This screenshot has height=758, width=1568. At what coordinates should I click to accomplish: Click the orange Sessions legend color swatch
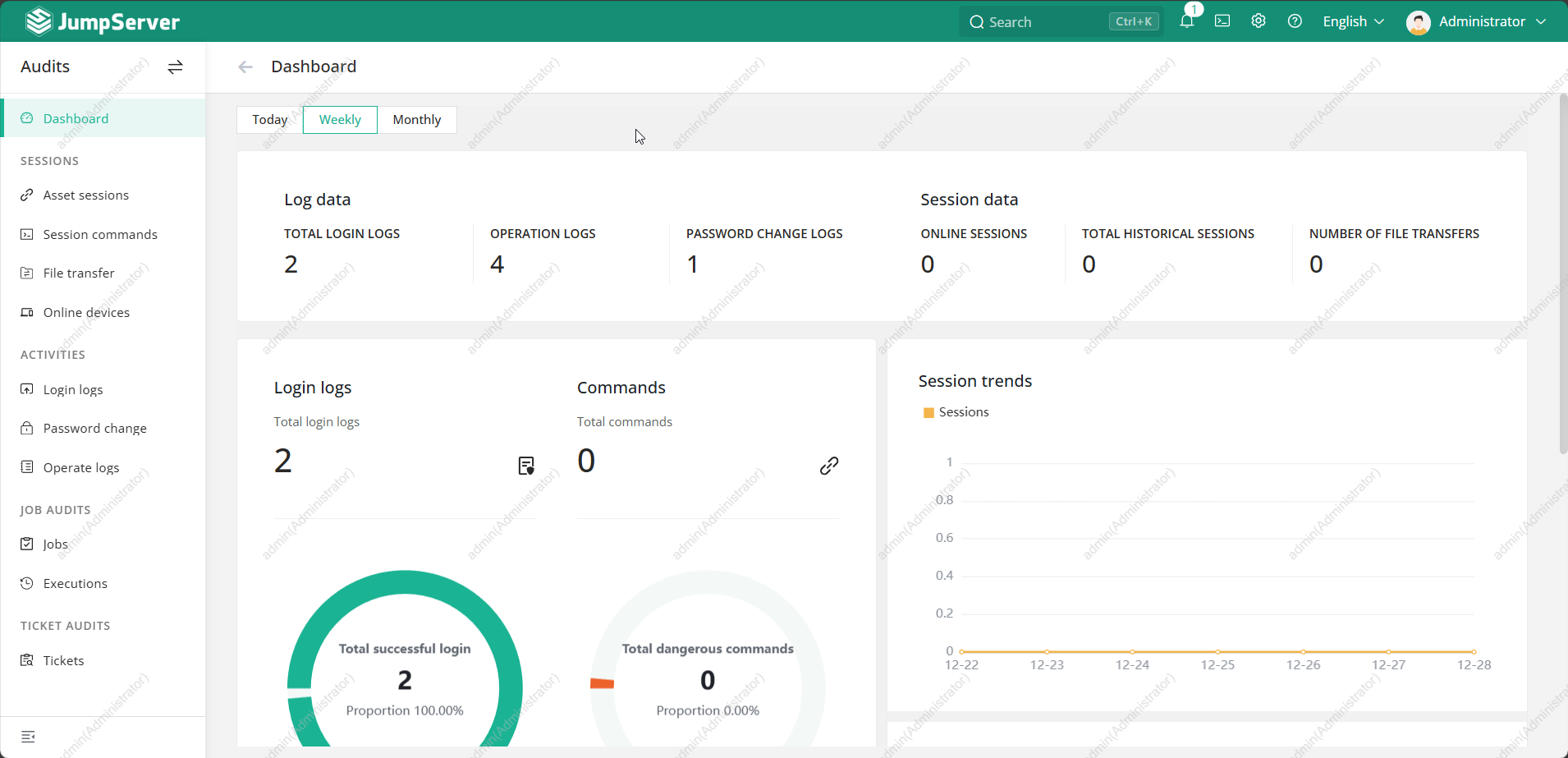click(x=928, y=413)
